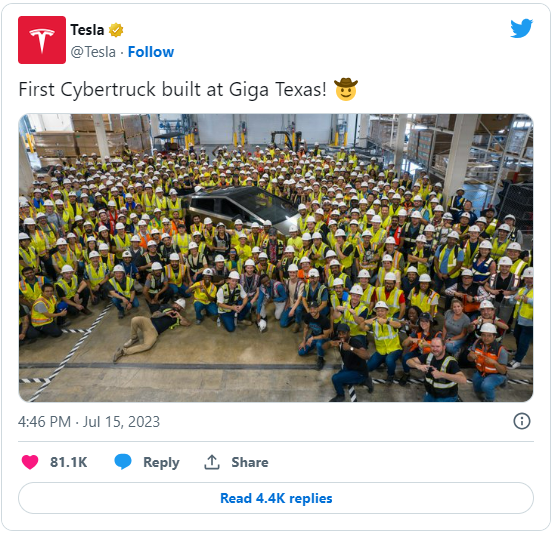Image resolution: width=553 pixels, height=533 pixels.
Task: Open the 4:46 PM Jul 15, 2023 timestamp
Action: [x=89, y=422]
